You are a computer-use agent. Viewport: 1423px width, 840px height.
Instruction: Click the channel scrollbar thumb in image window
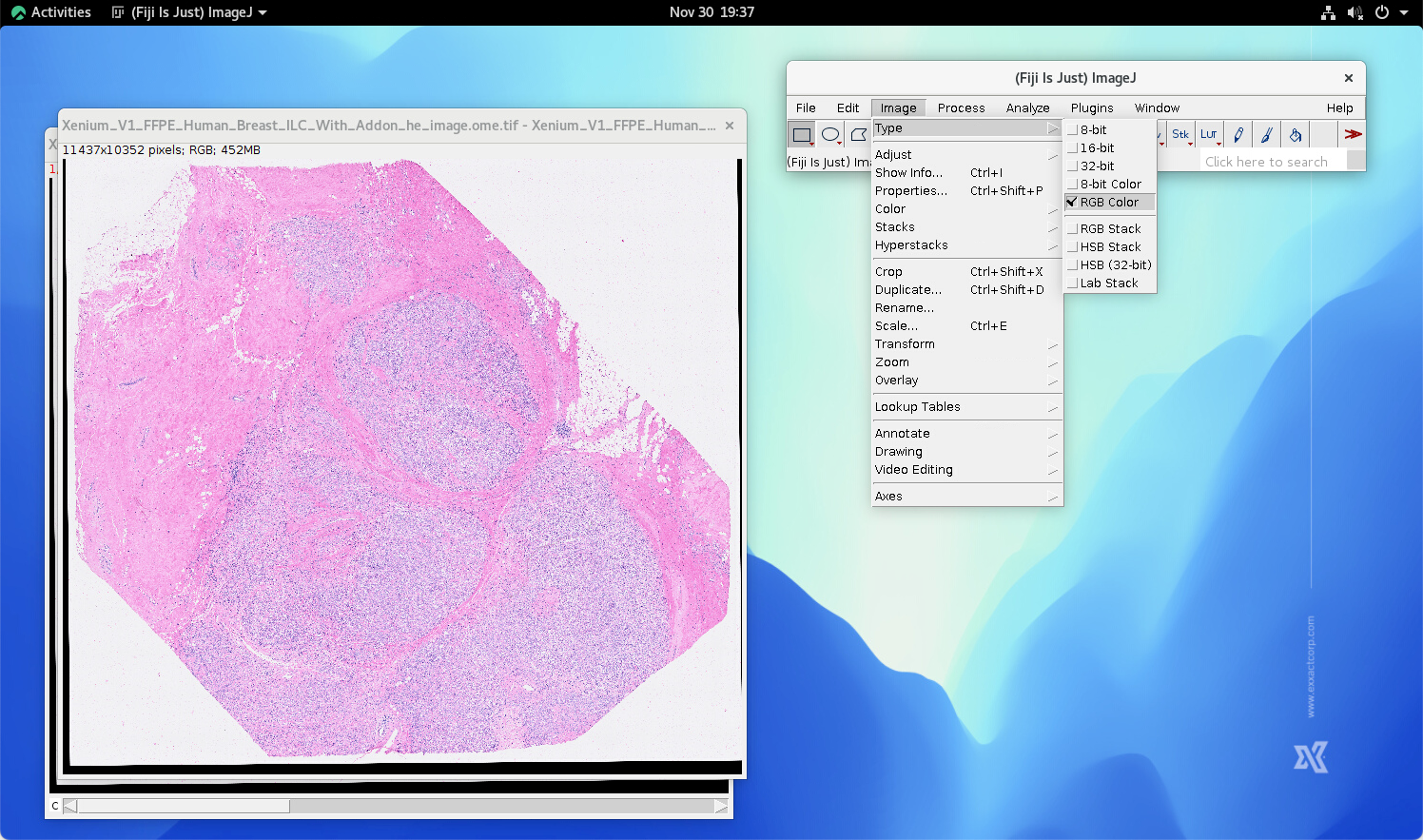[x=185, y=806]
